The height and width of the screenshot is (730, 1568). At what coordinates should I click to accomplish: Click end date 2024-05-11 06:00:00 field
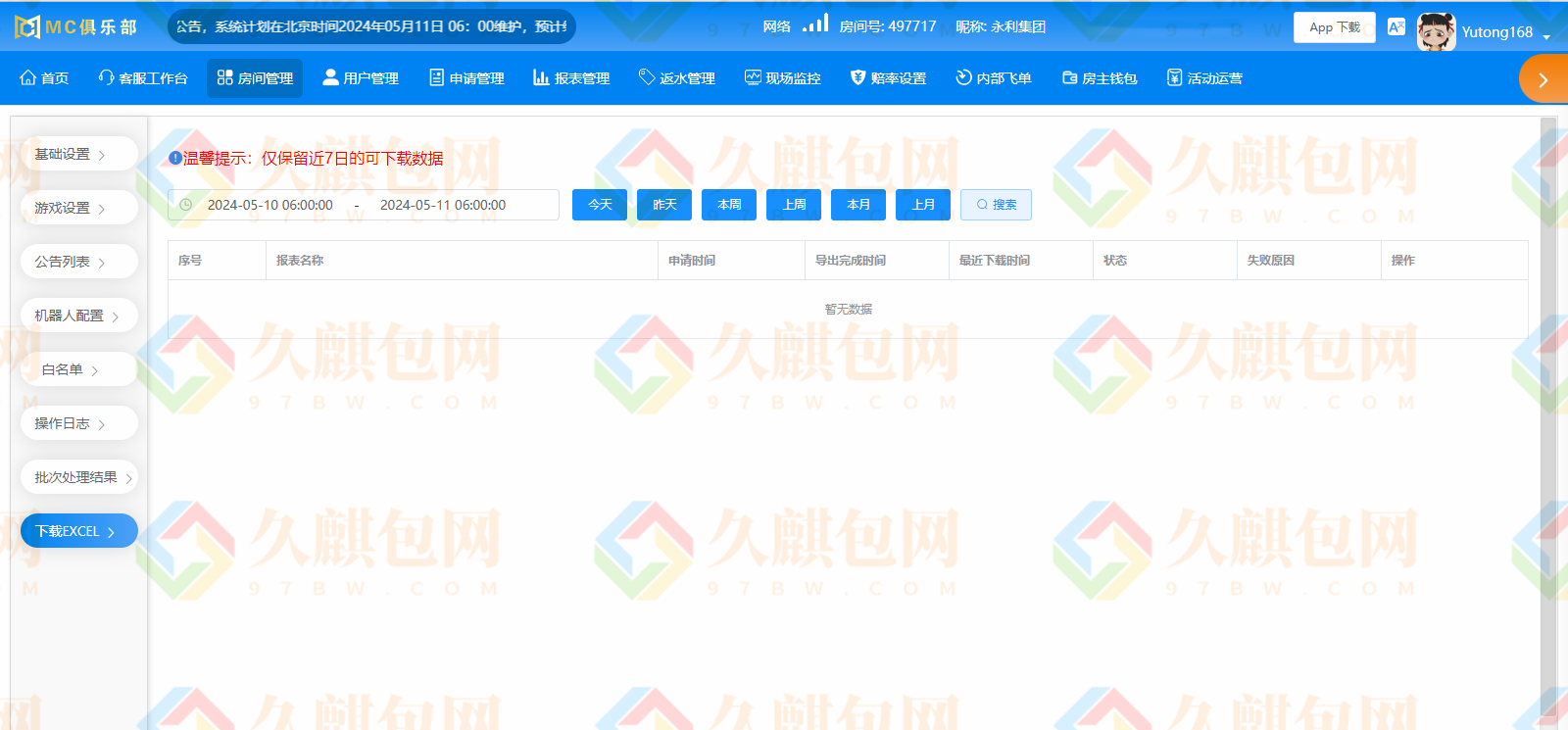point(443,205)
